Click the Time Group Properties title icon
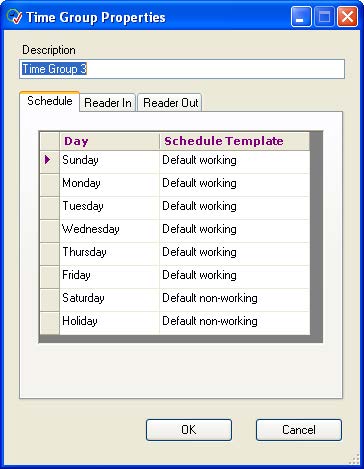 [14, 17]
